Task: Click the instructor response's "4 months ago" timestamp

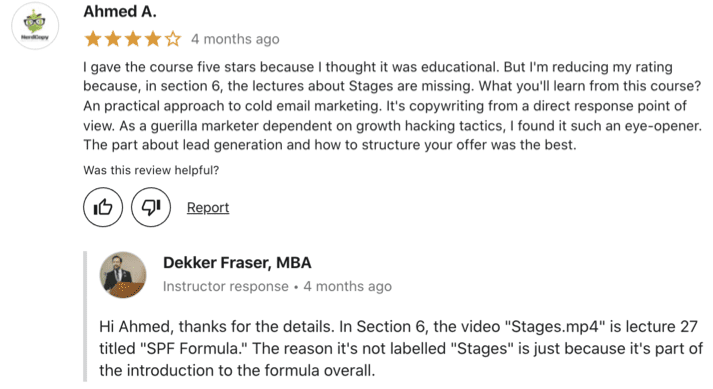Action: click(347, 286)
